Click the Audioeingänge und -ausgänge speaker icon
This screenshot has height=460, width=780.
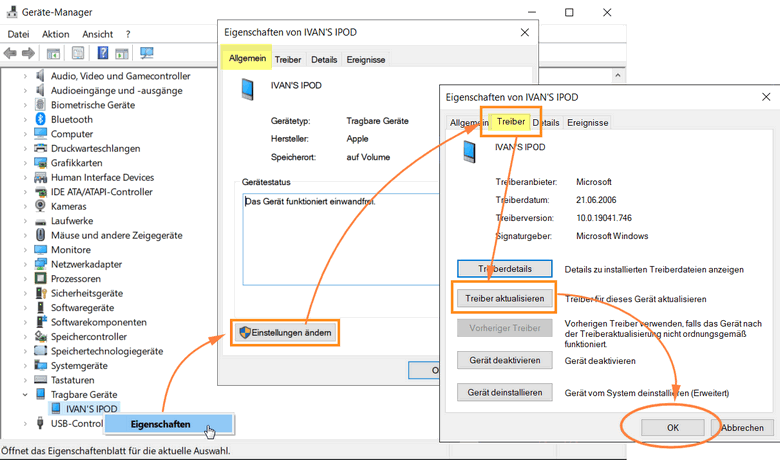[41, 90]
